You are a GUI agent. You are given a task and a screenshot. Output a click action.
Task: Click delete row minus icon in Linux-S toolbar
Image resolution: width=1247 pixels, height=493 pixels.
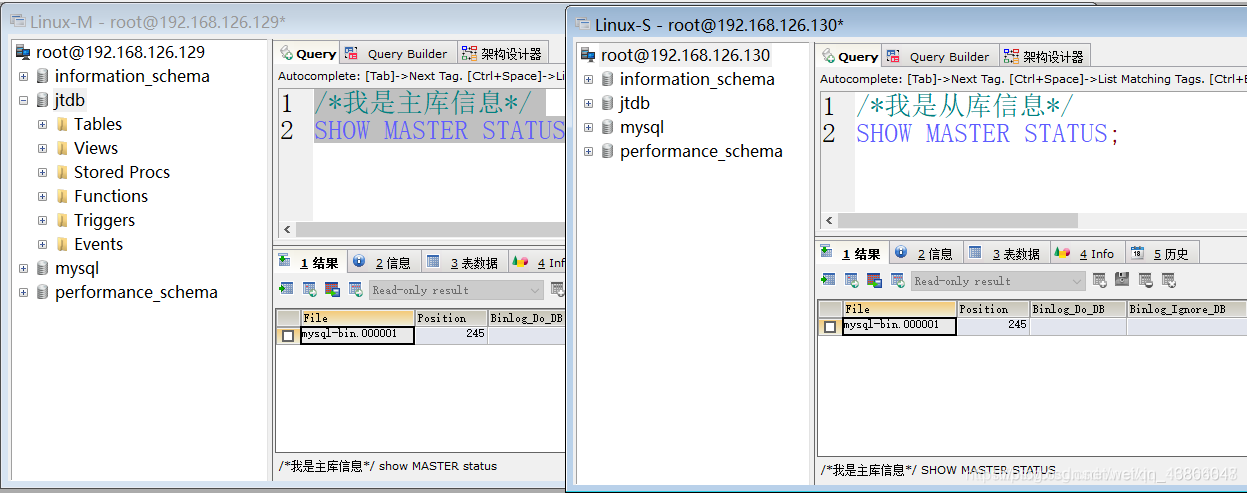[x=1145, y=281]
